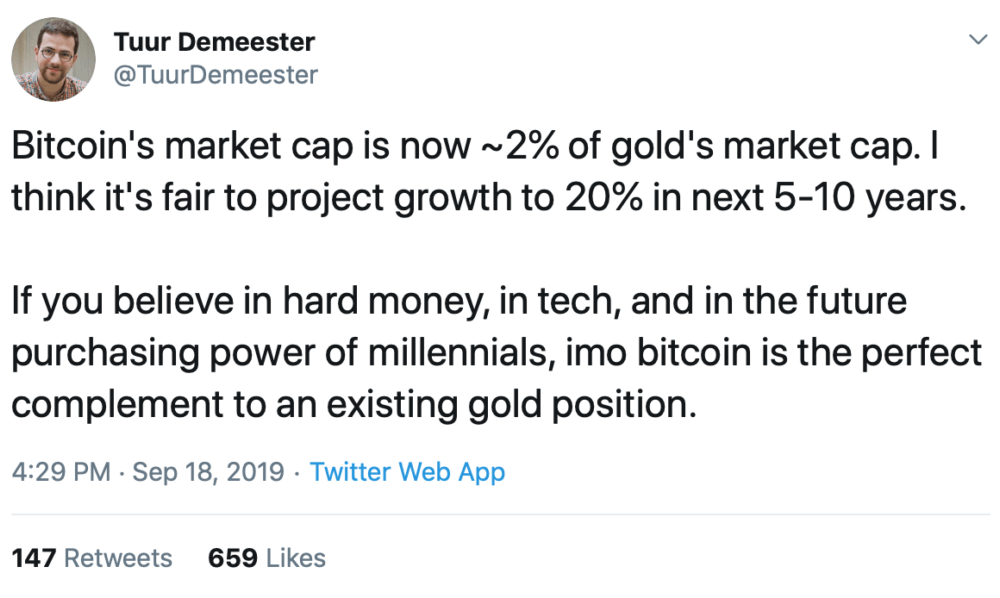This screenshot has height=598, width=1000.
Task: Click the Sep 18, 2019 date
Action: click(x=208, y=472)
